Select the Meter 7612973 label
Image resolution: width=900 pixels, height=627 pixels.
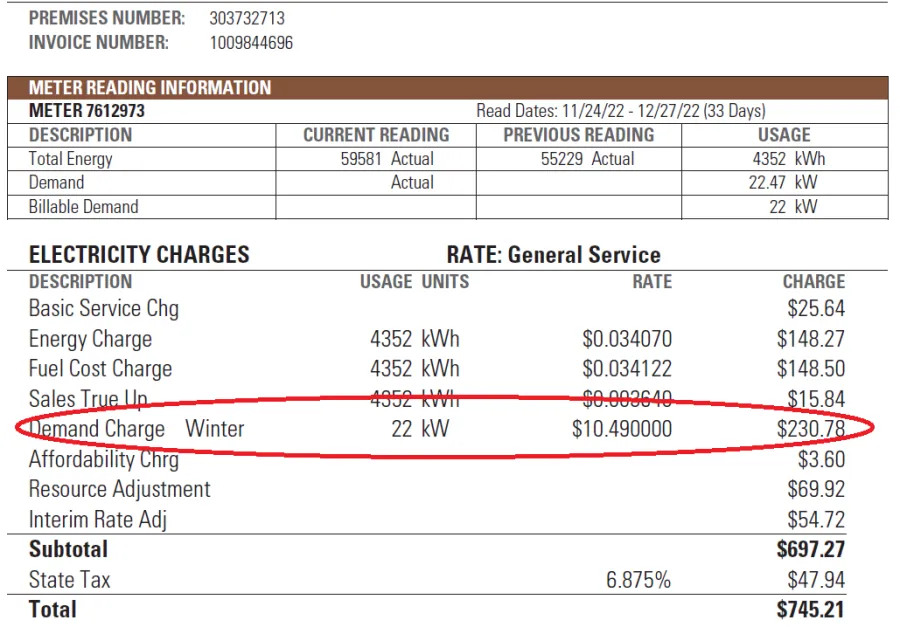(x=86, y=111)
